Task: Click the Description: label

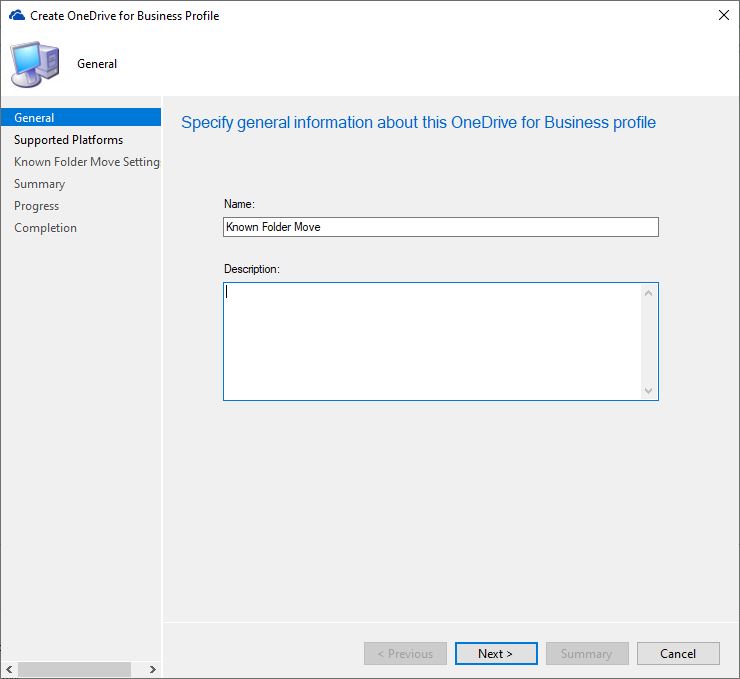Action: click(x=252, y=269)
